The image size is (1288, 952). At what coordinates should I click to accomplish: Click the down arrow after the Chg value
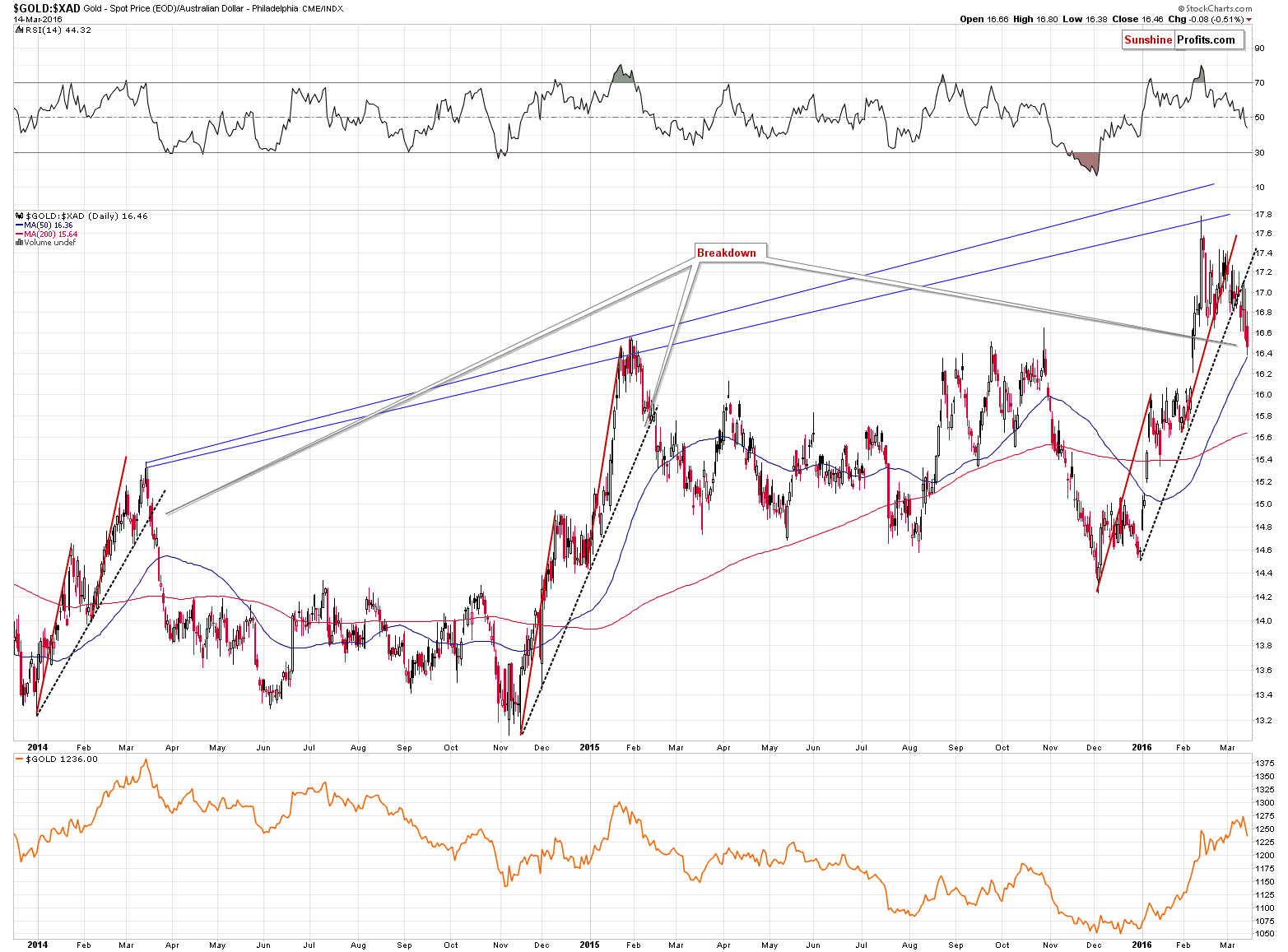pyautogui.click(x=1248, y=19)
